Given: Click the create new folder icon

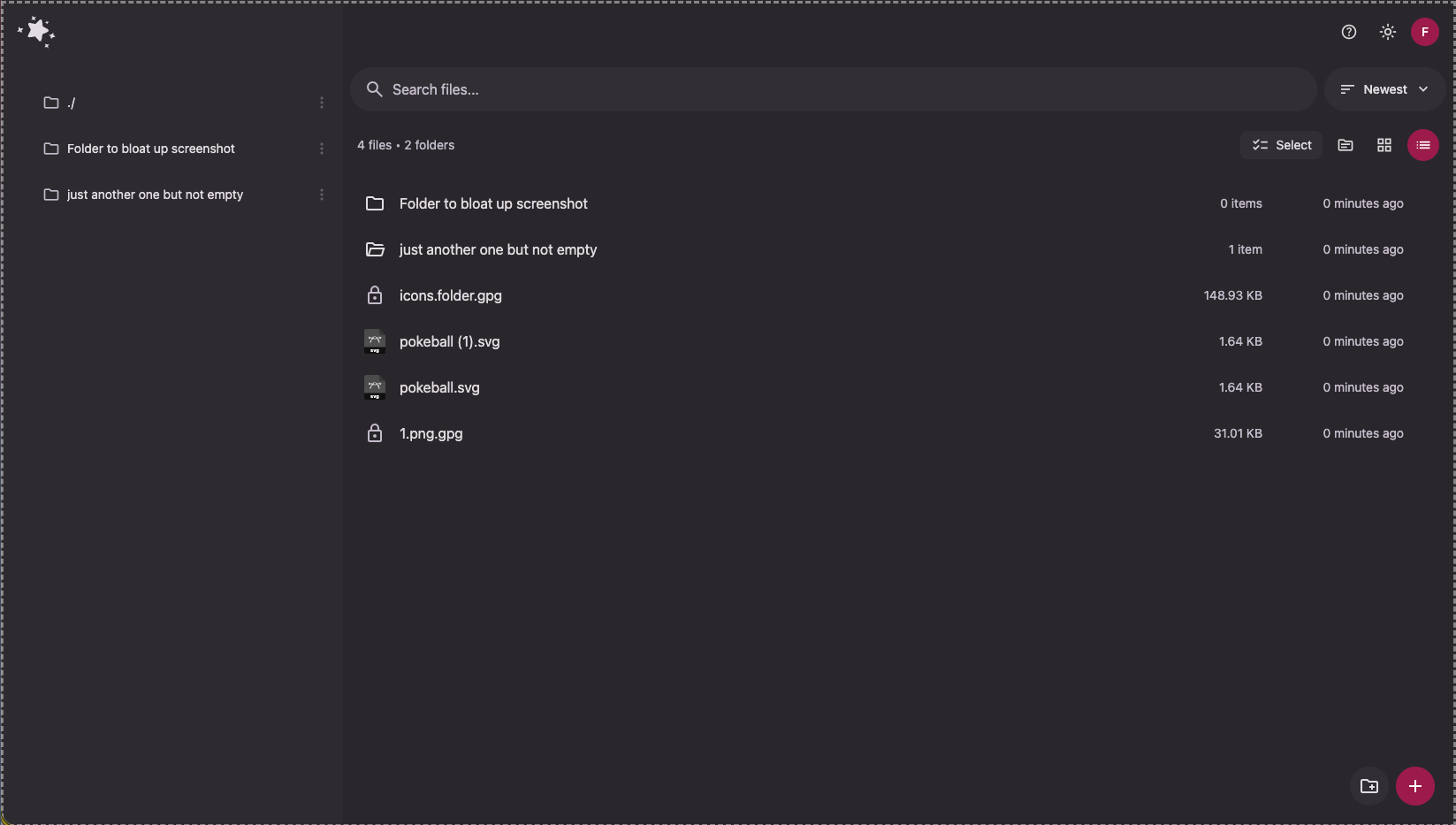Looking at the screenshot, I should pyautogui.click(x=1368, y=786).
